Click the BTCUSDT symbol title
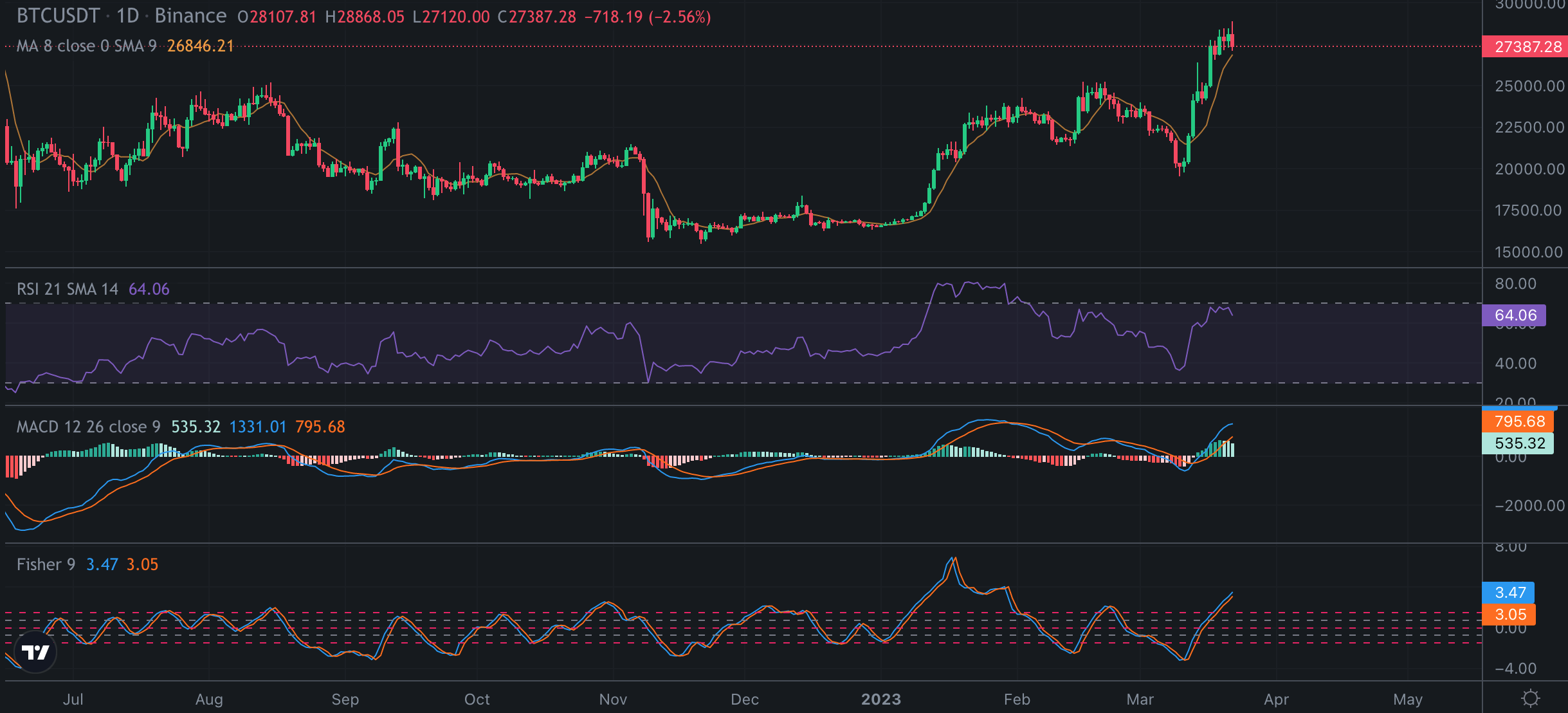The image size is (1568, 713). point(58,16)
